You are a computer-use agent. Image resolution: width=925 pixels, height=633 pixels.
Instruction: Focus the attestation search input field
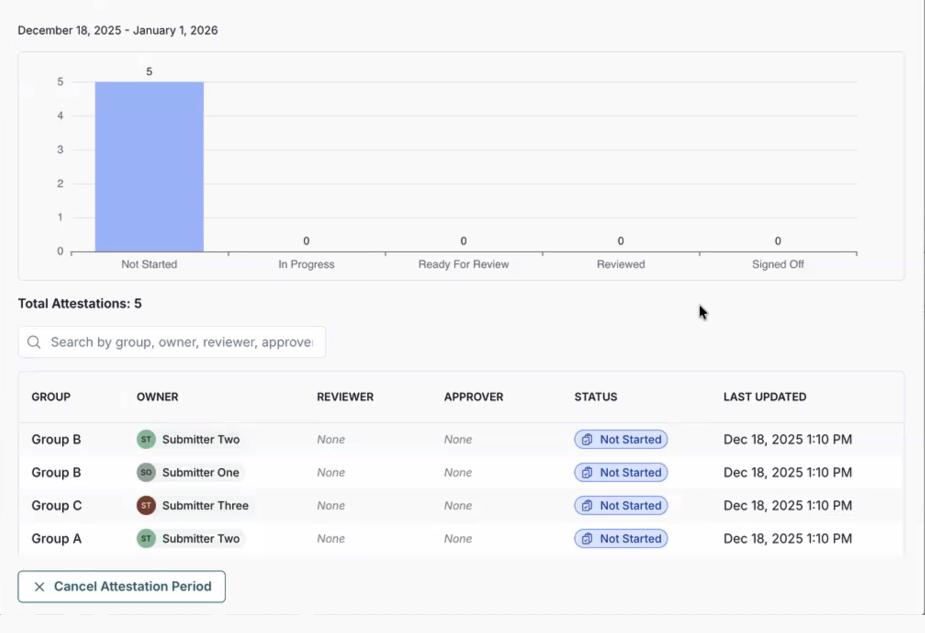(x=181, y=342)
